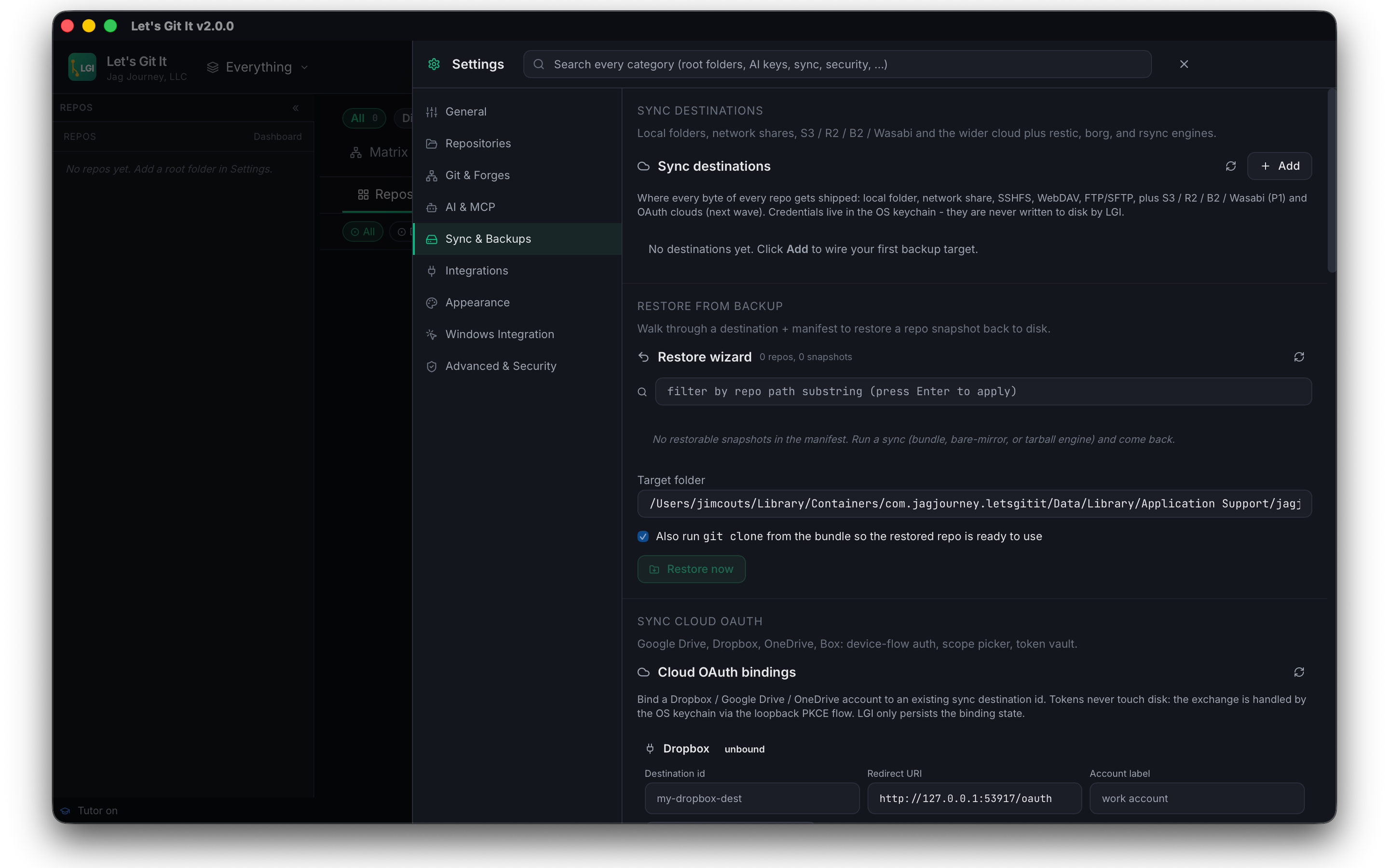This screenshot has width=1389, height=868.
Task: Click the Let's Git It LGI logo
Action: (82, 67)
